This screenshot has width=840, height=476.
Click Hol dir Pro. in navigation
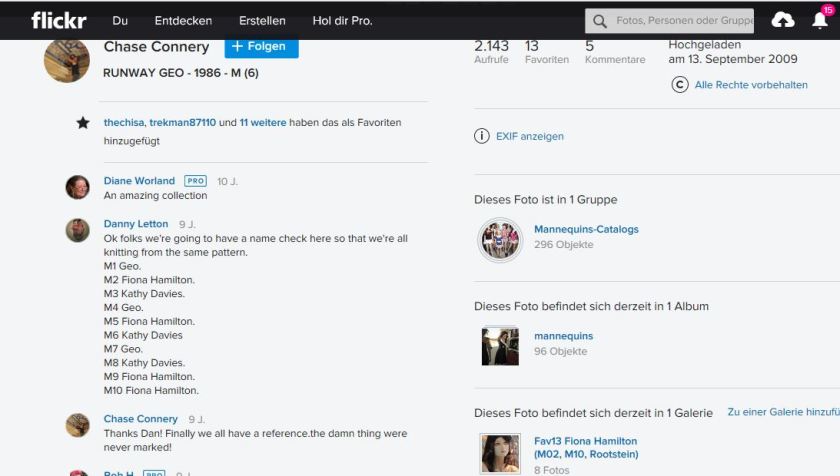343,20
